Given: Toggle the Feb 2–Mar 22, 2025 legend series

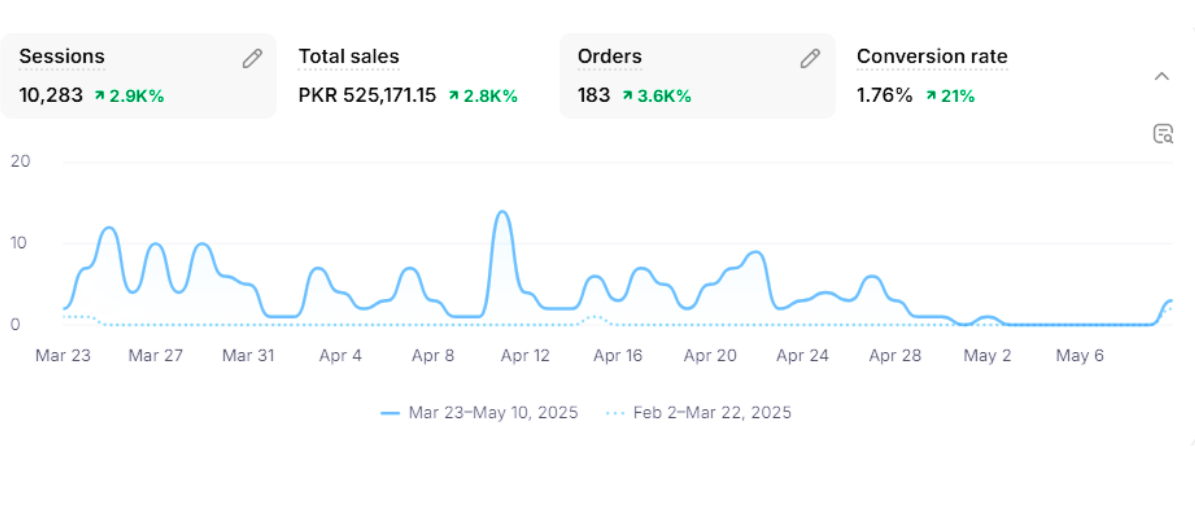Looking at the screenshot, I should point(699,412).
